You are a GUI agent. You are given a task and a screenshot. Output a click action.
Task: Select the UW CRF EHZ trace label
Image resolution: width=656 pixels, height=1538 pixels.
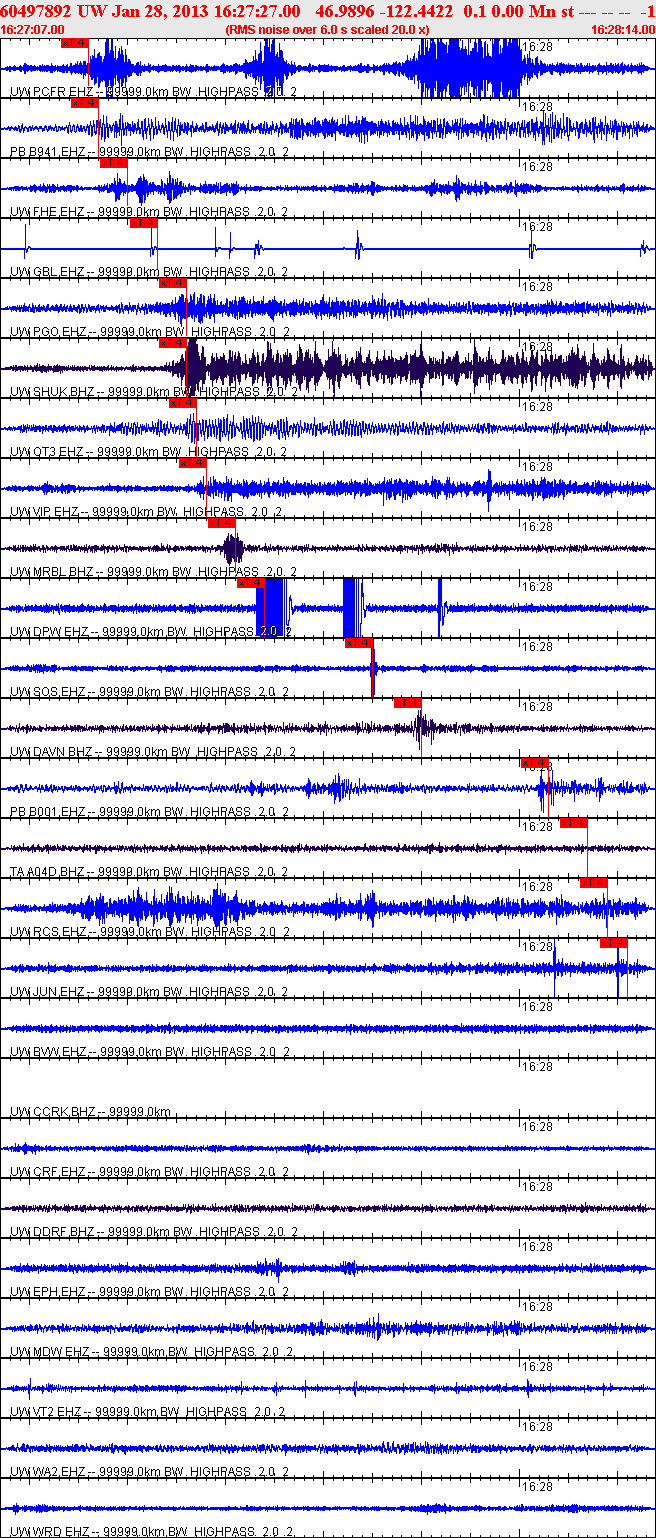point(149,1172)
